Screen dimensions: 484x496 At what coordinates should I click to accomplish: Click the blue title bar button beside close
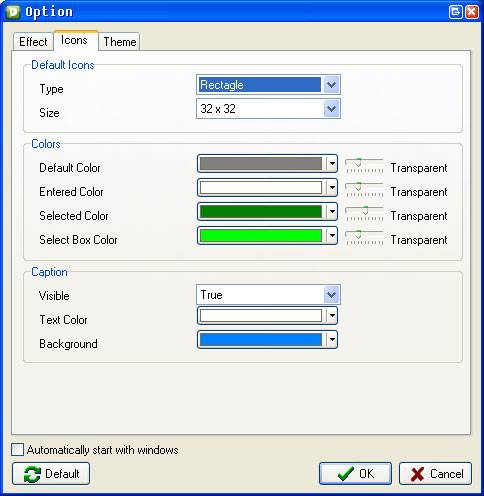click(455, 12)
